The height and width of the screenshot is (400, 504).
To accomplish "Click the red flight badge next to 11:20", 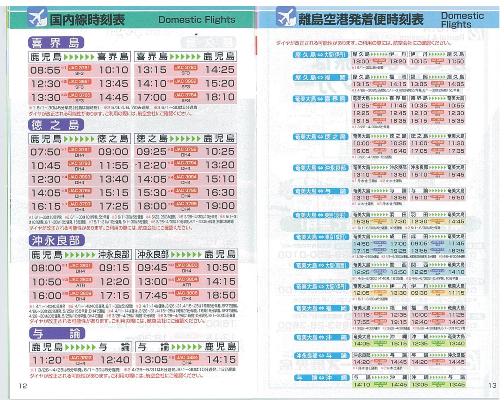I will (x=81, y=358).
